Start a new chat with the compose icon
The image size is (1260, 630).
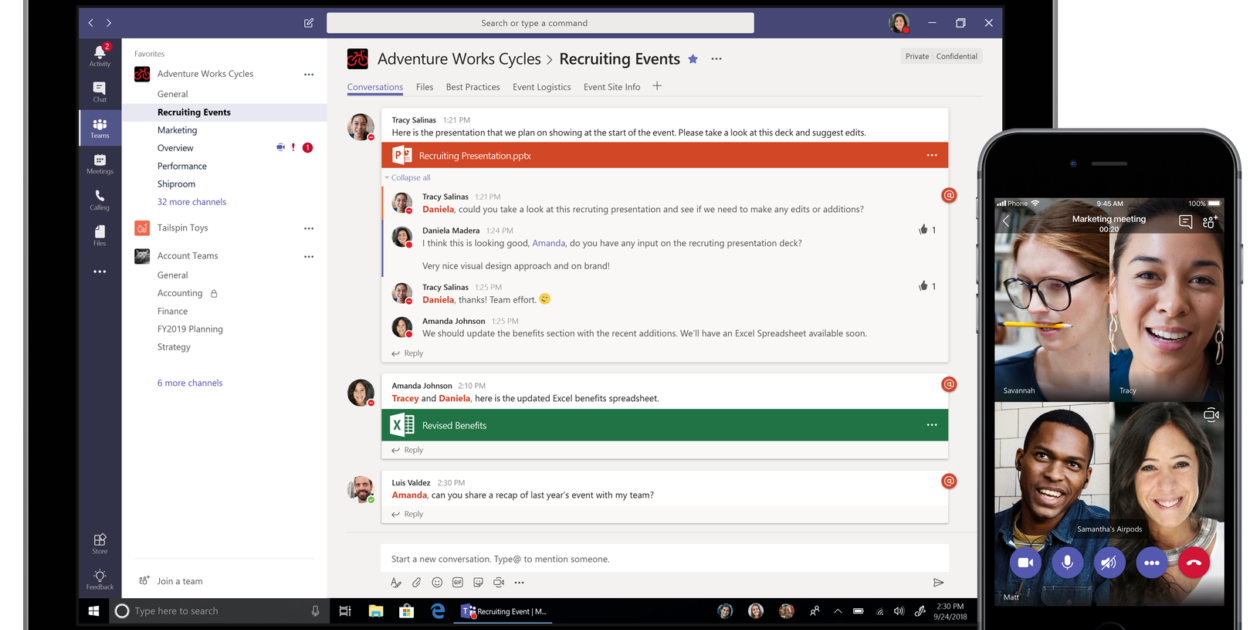tap(309, 22)
